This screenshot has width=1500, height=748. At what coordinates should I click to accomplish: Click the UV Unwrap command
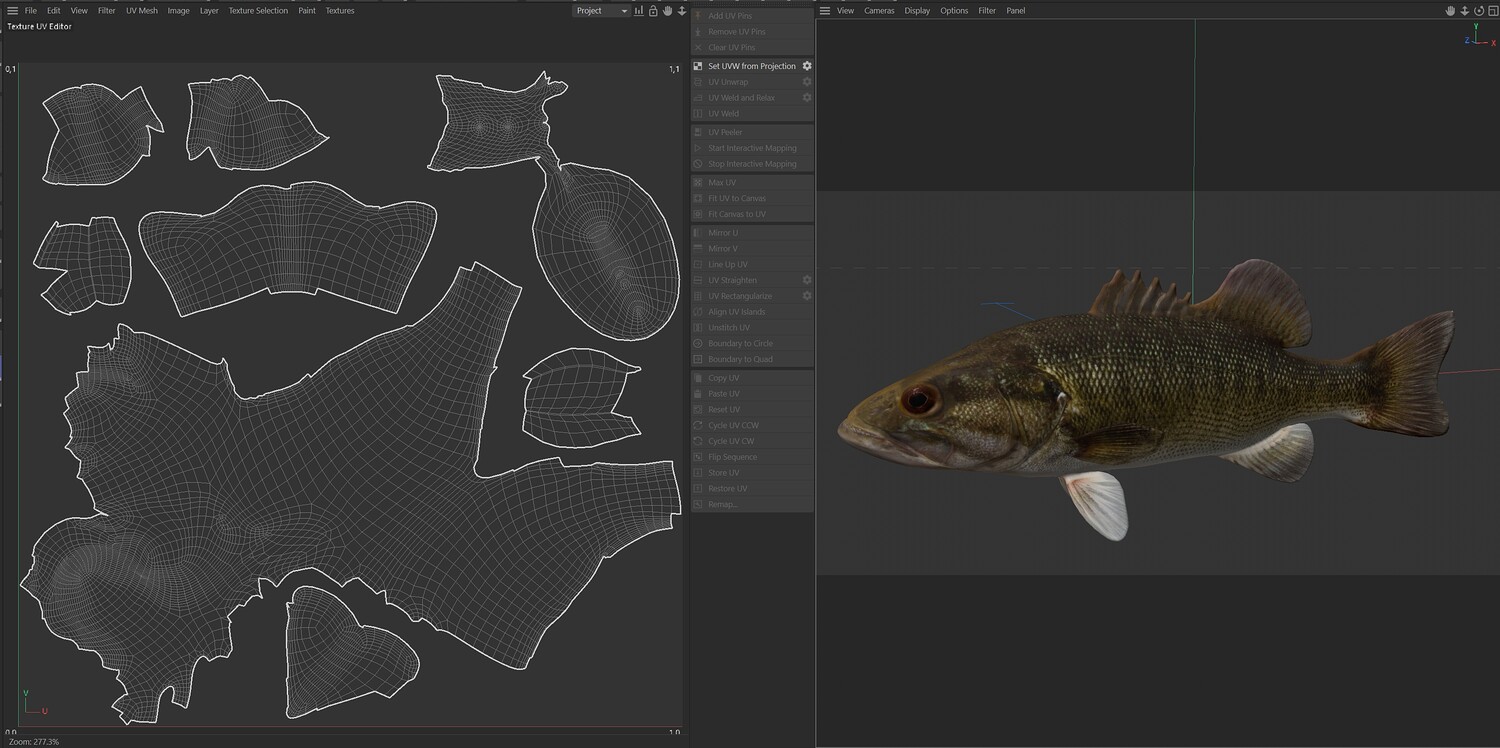coord(752,82)
